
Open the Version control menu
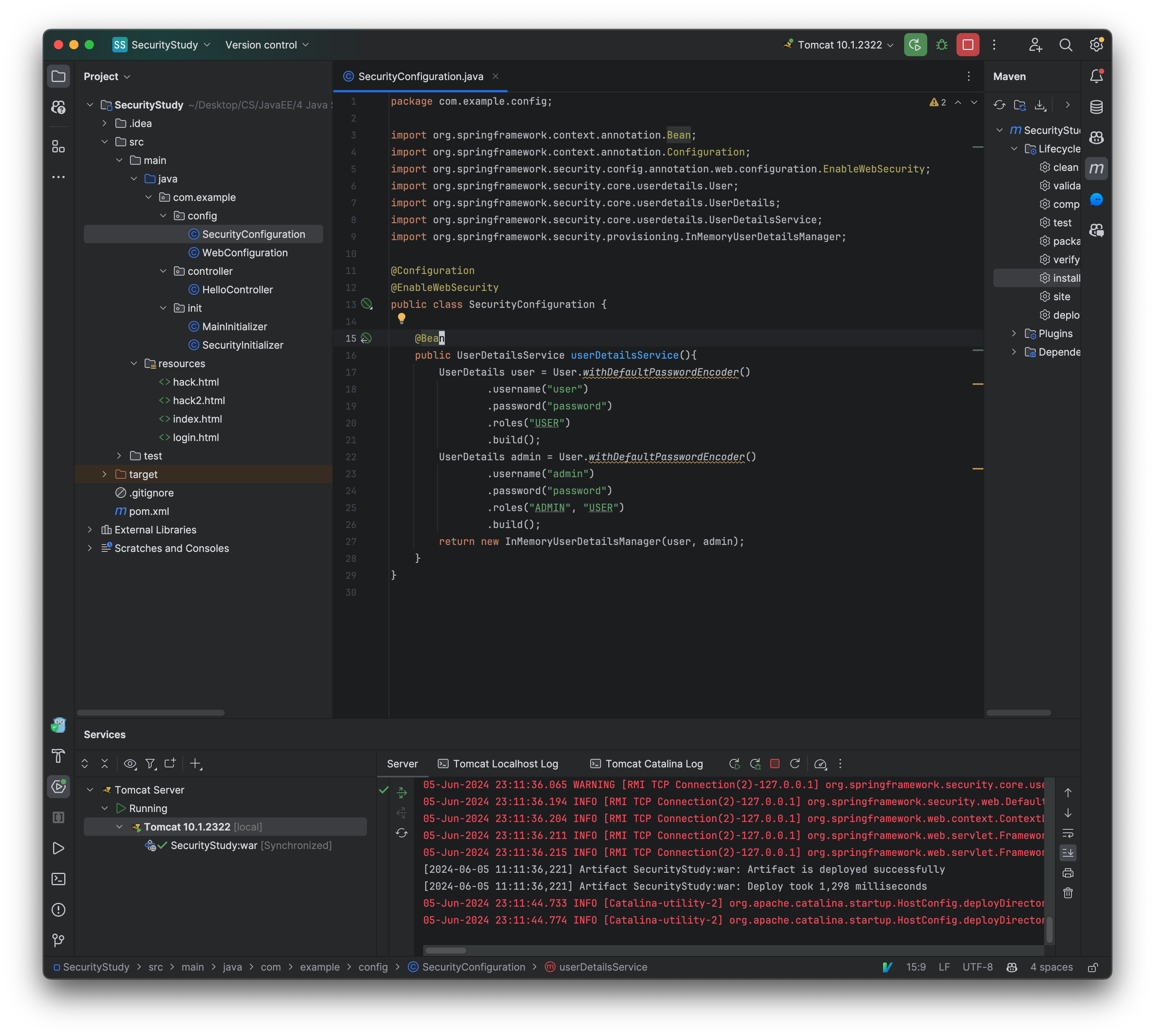(x=266, y=45)
